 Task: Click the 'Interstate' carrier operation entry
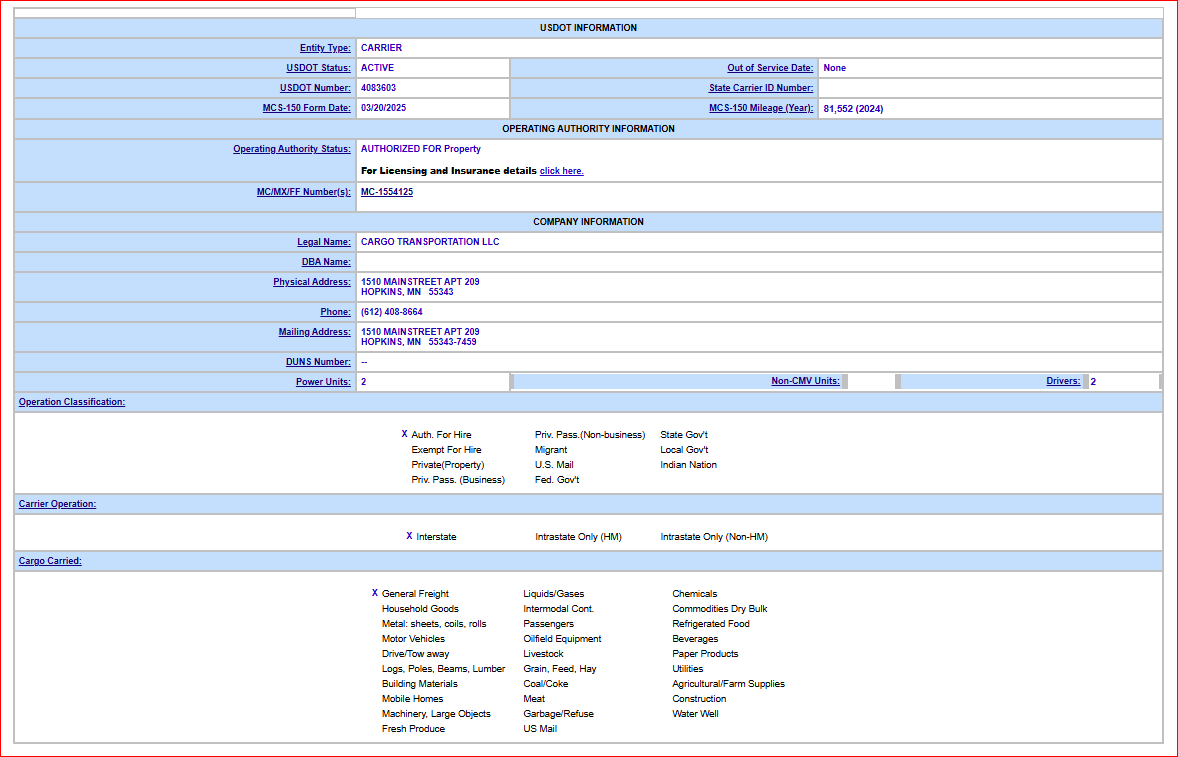436,537
